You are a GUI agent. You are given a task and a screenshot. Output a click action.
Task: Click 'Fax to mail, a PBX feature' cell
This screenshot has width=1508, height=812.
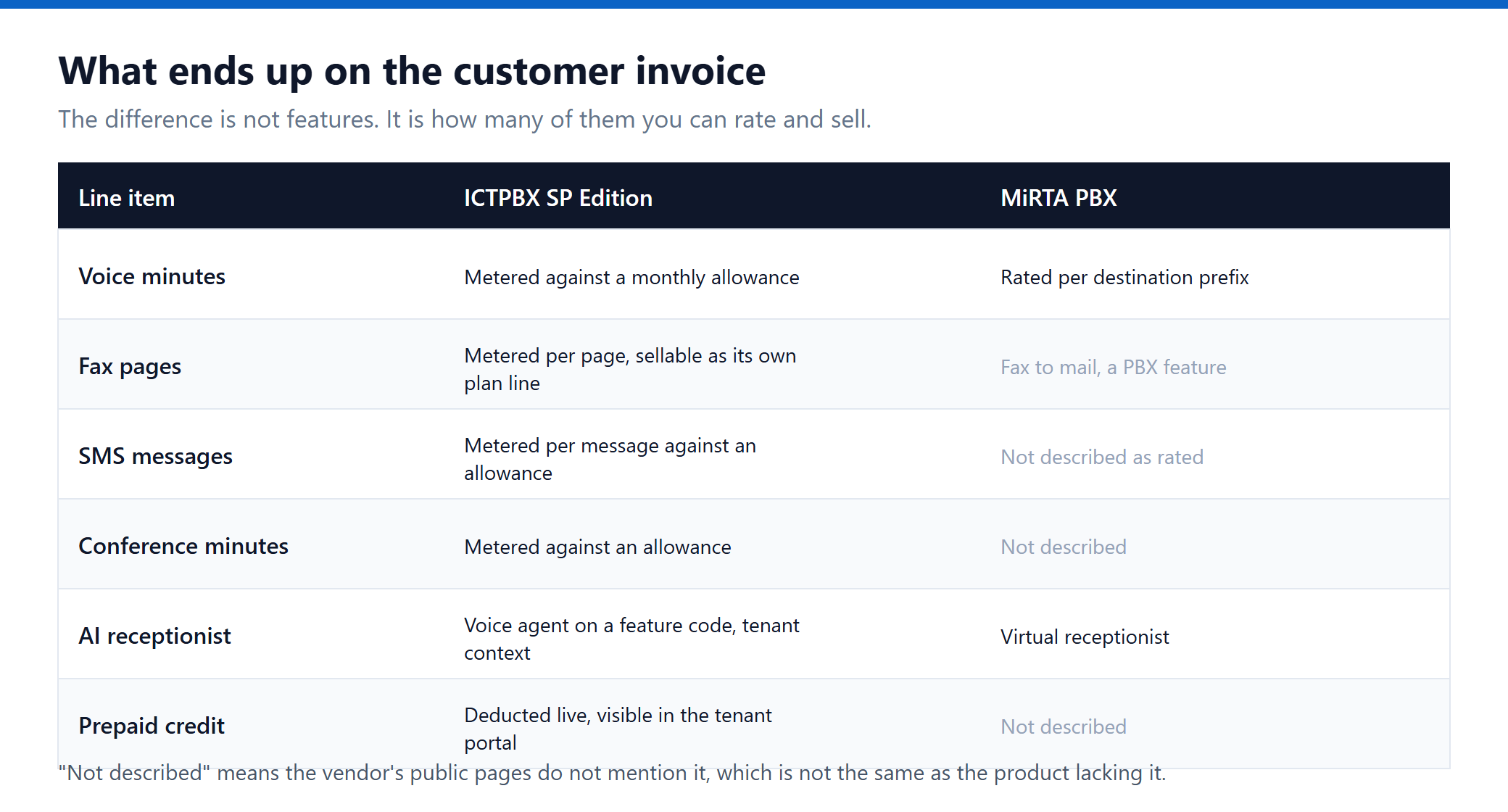1114,367
